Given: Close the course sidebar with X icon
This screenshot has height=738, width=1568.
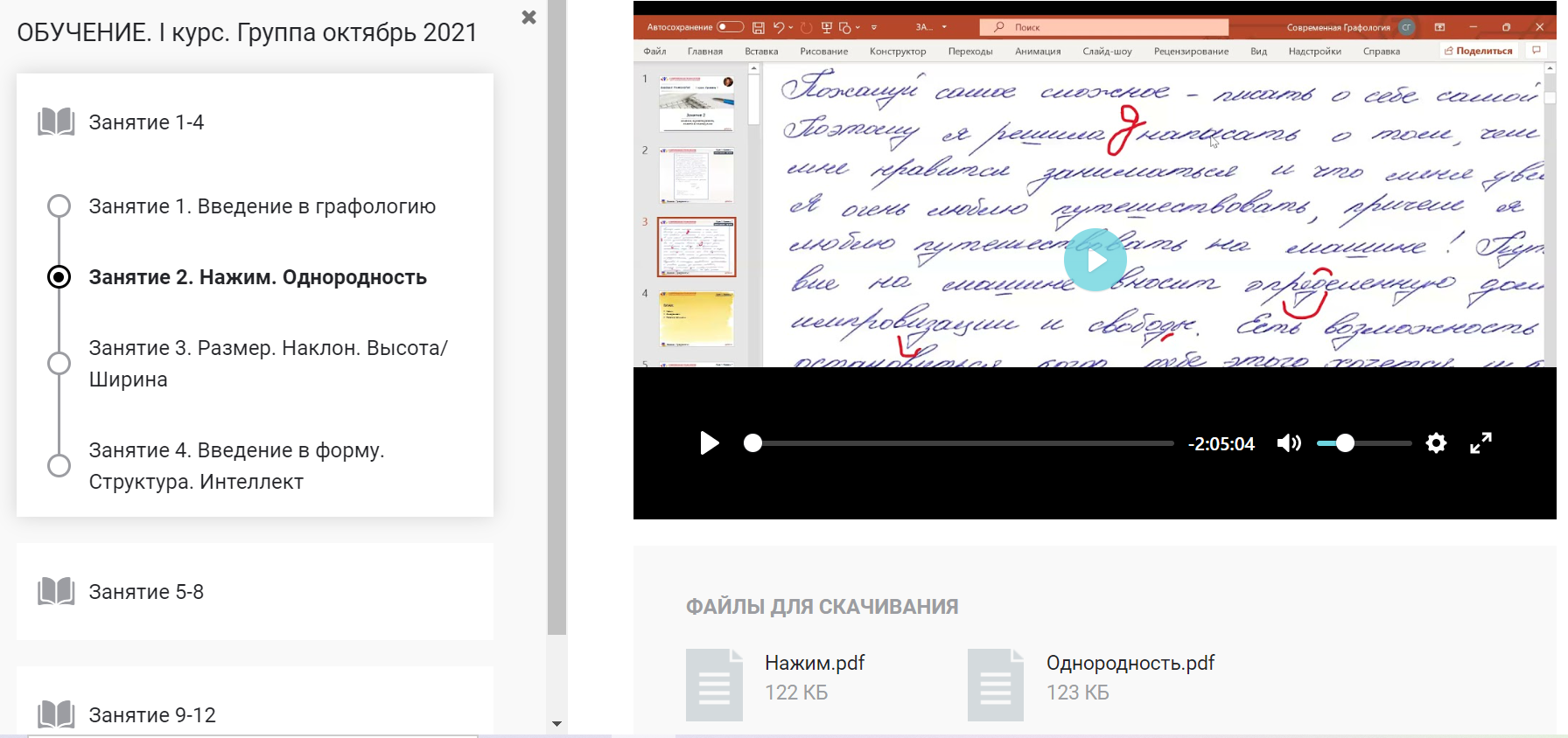Looking at the screenshot, I should pyautogui.click(x=528, y=17).
